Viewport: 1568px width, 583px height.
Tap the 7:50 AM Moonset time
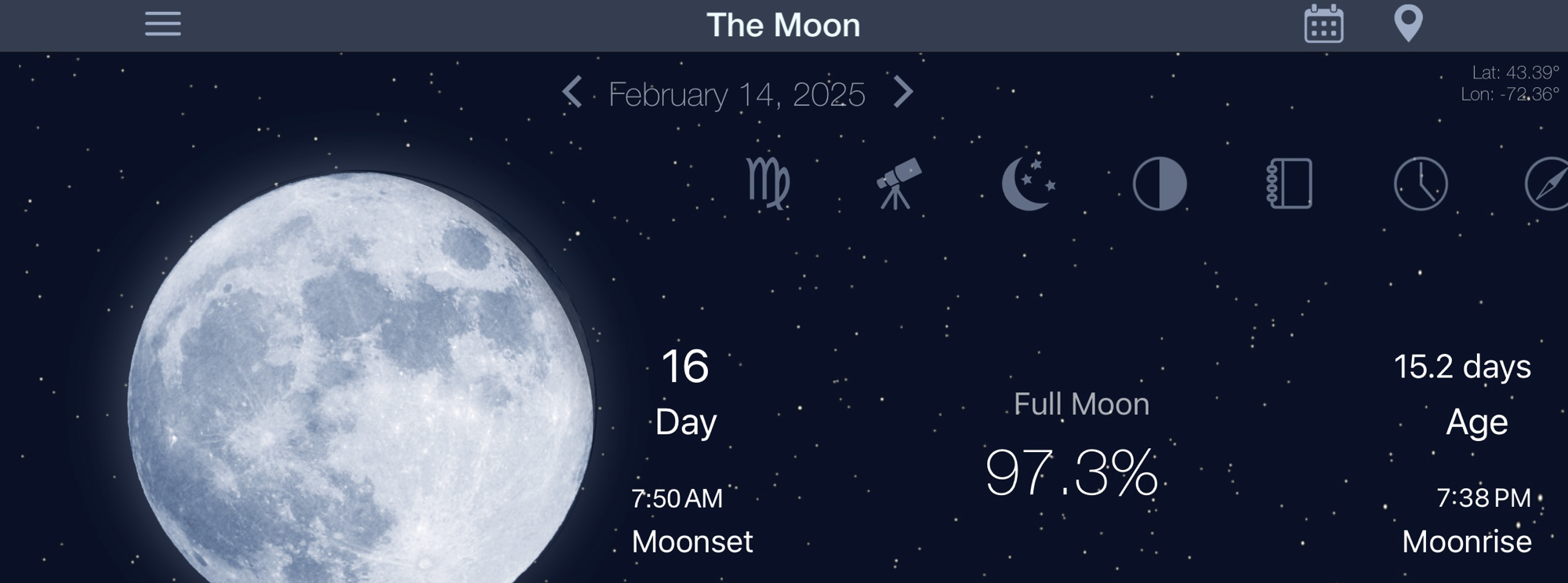[677, 498]
